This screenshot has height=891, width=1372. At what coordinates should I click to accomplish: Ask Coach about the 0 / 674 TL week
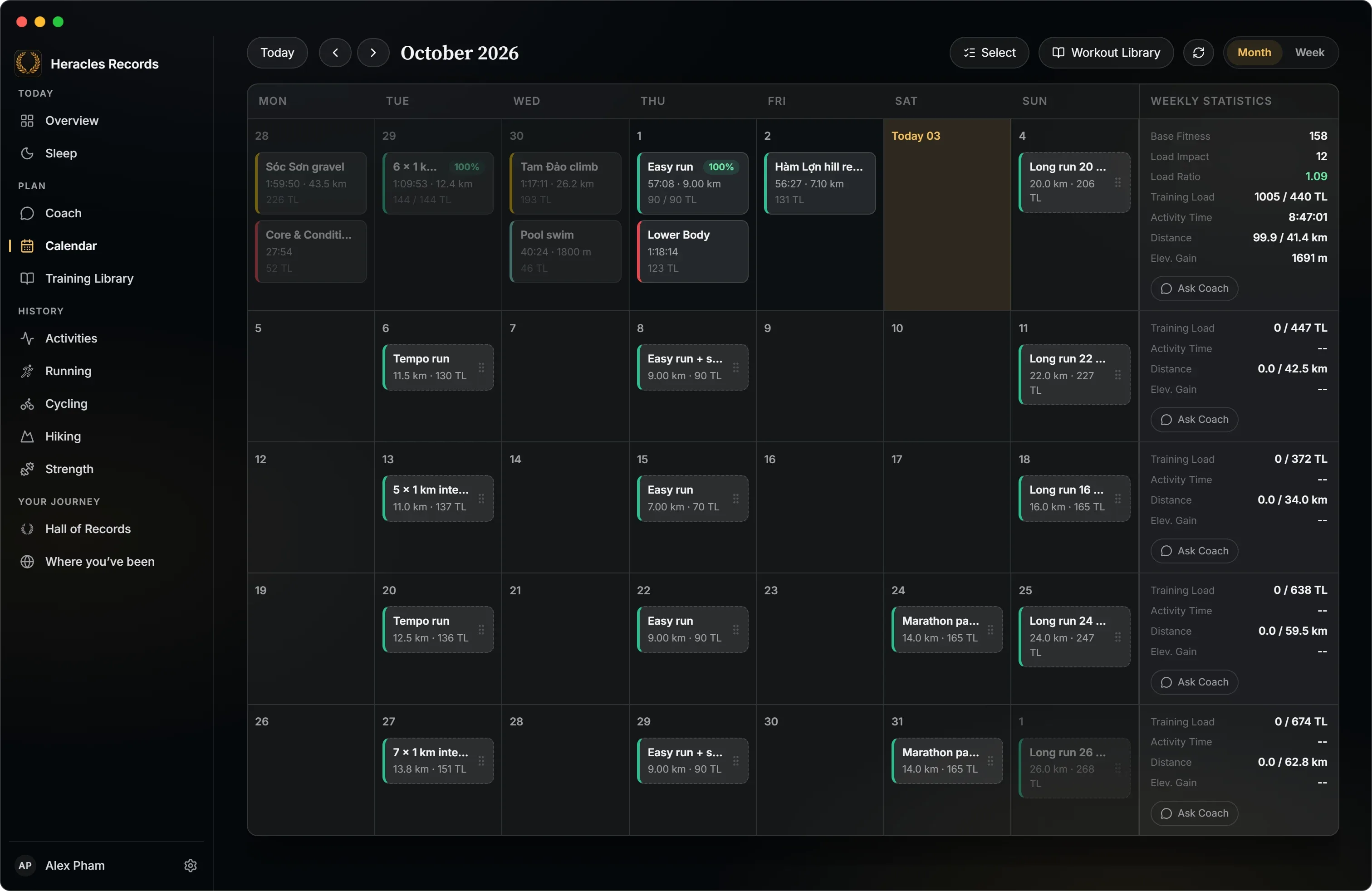1194,813
